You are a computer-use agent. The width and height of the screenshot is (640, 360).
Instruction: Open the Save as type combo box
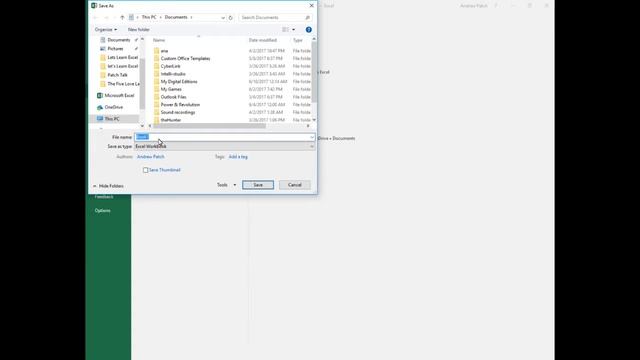coord(224,146)
